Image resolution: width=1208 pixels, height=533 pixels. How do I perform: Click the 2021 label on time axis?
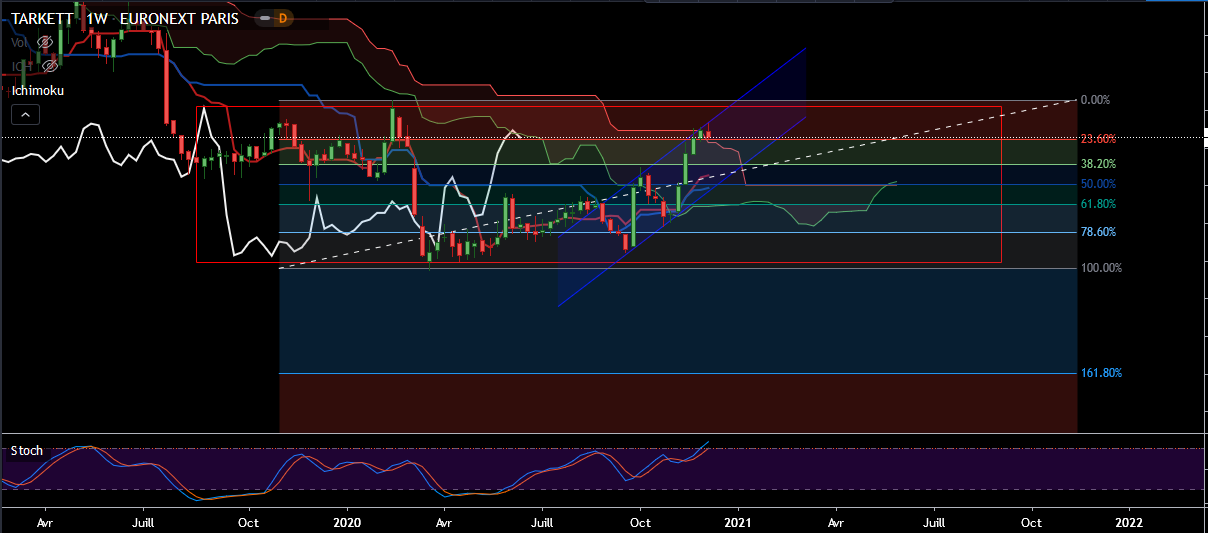click(738, 522)
